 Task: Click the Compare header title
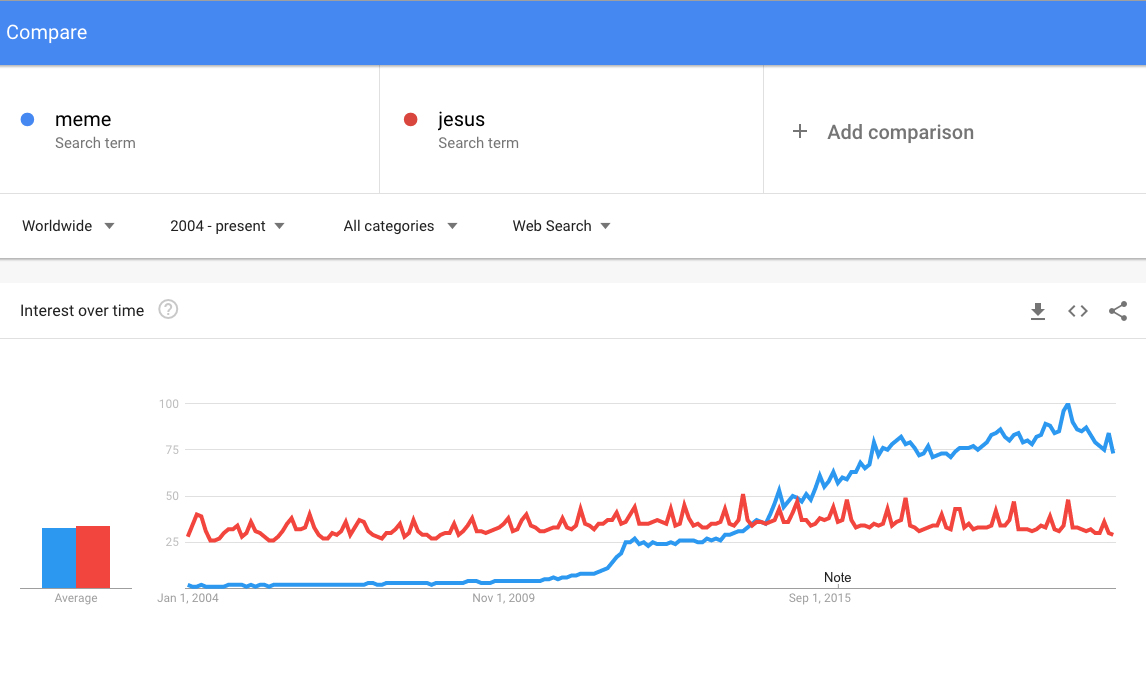(47, 32)
